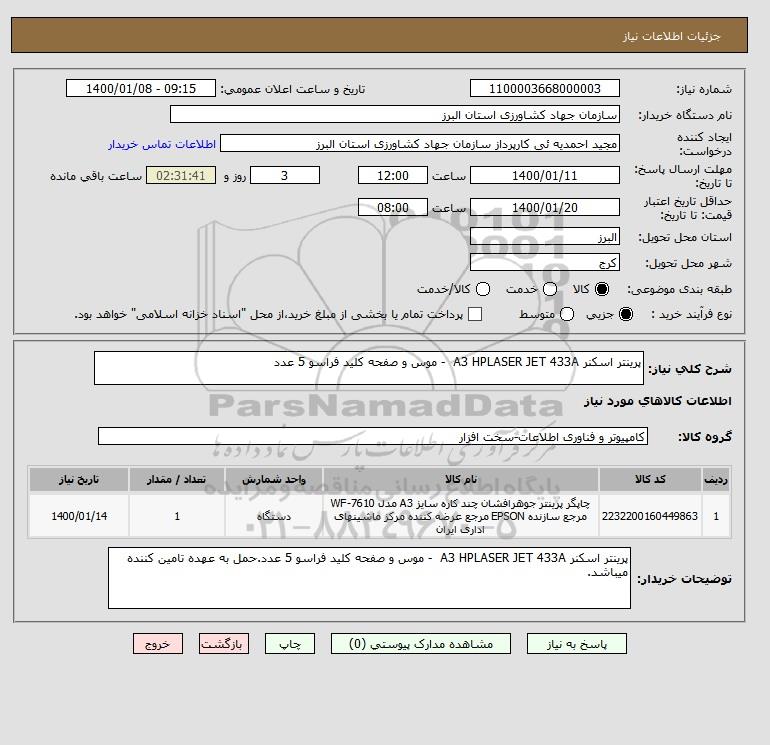The width and height of the screenshot is (770, 745).
Task: Click the response deadline date 1400/01/11
Action: pyautogui.click(x=545, y=175)
